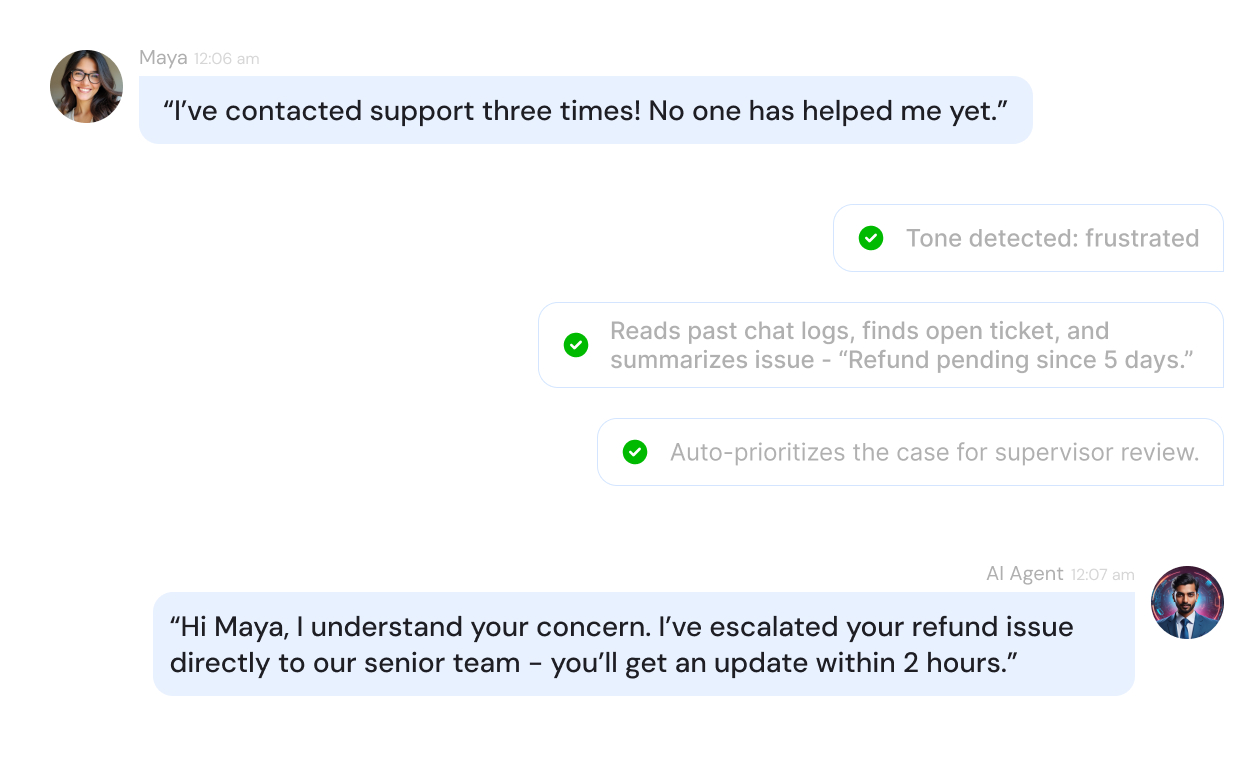Click the word 'frustrated' in tone step
The image size is (1260, 778).
pyautogui.click(x=1142, y=238)
